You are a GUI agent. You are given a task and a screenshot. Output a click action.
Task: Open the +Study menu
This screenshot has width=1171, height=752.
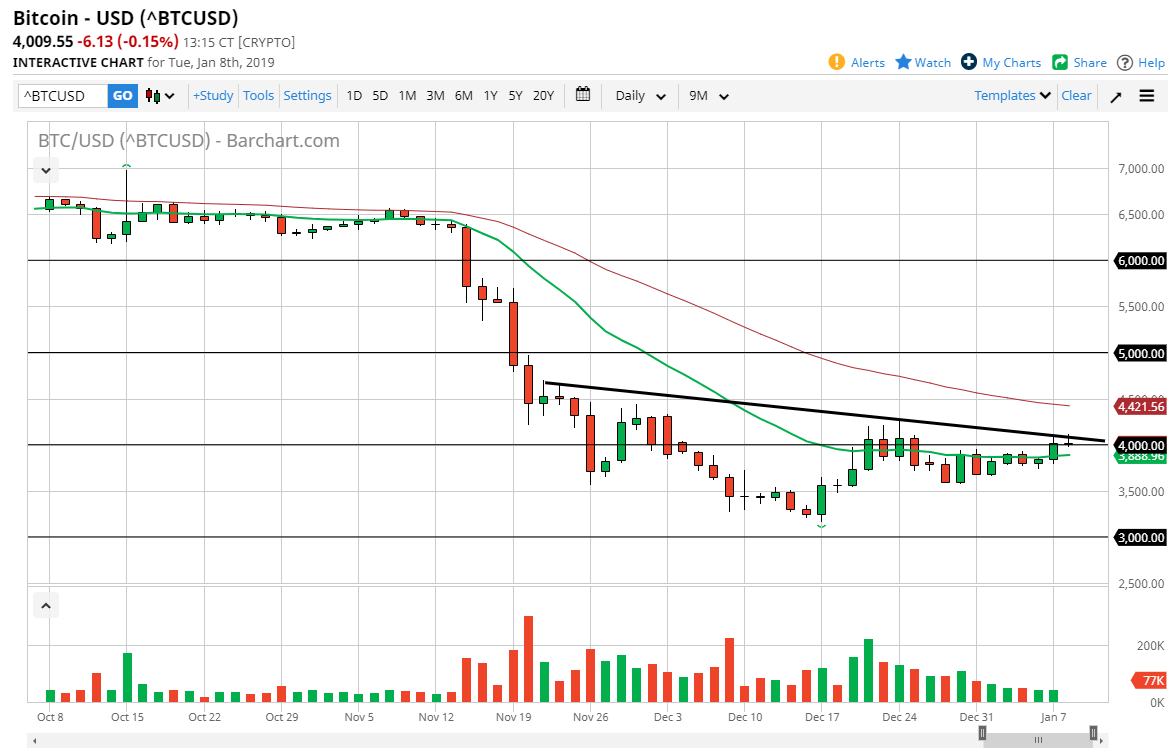tap(213, 96)
